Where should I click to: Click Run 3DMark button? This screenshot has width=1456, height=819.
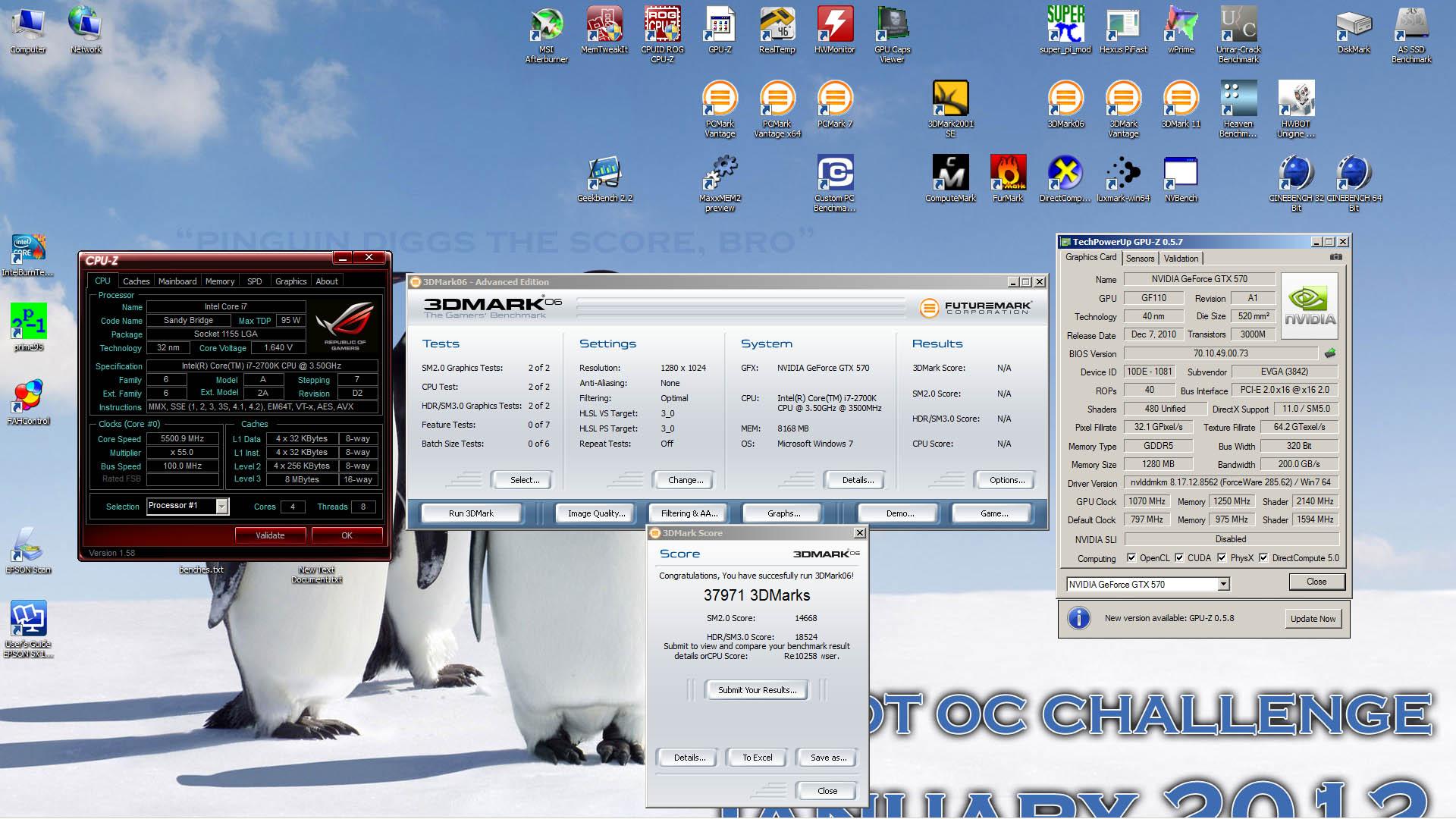(471, 513)
